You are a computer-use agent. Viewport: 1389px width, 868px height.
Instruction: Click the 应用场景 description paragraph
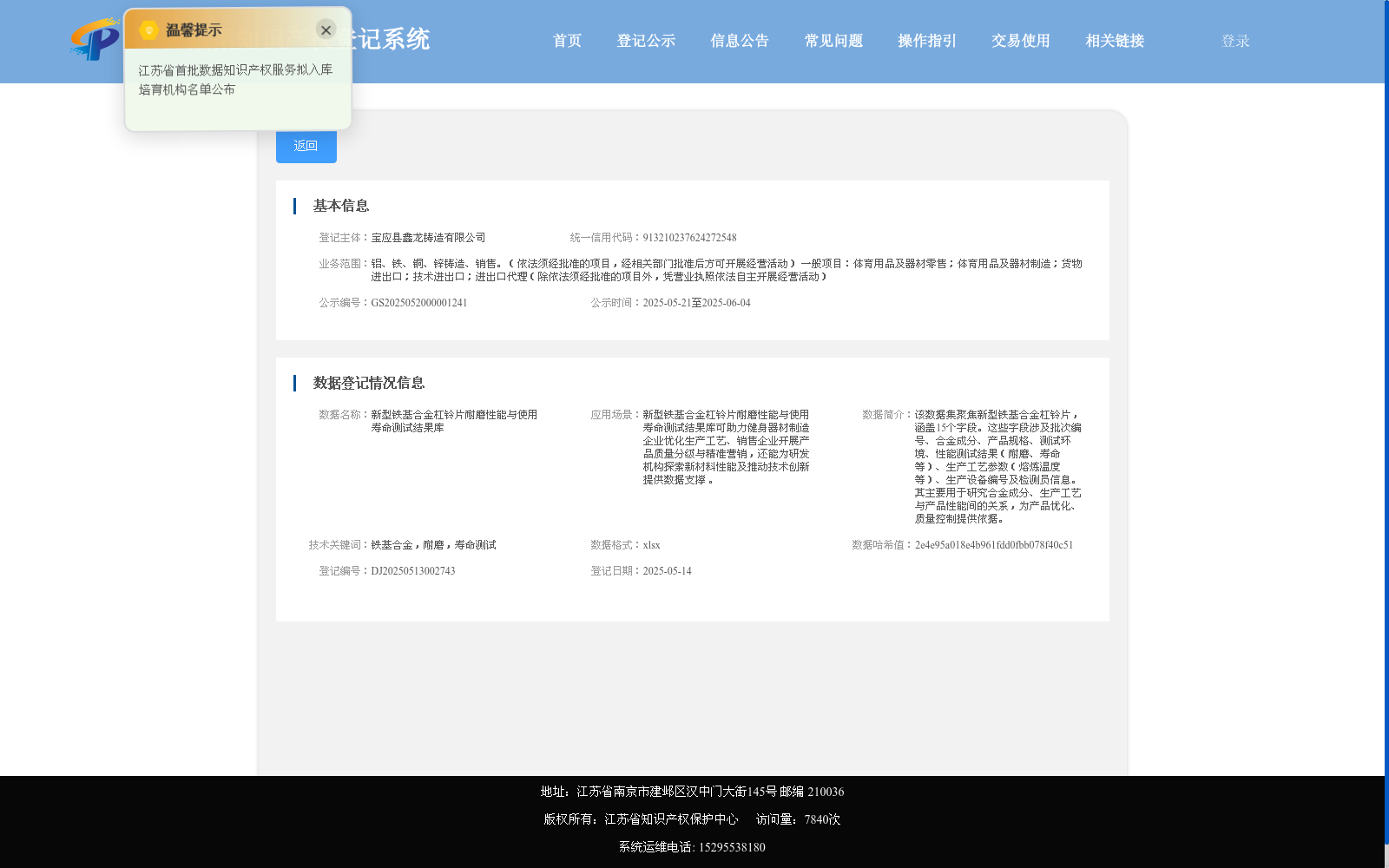coord(726,447)
